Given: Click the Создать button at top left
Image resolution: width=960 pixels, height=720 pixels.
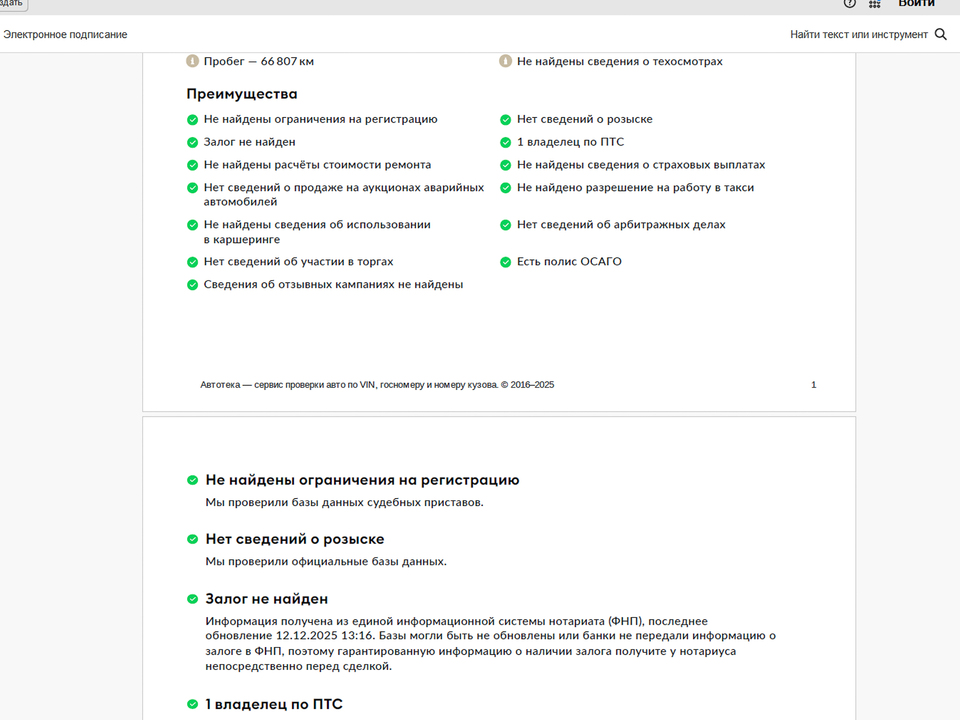Looking at the screenshot, I should pos(12,4).
